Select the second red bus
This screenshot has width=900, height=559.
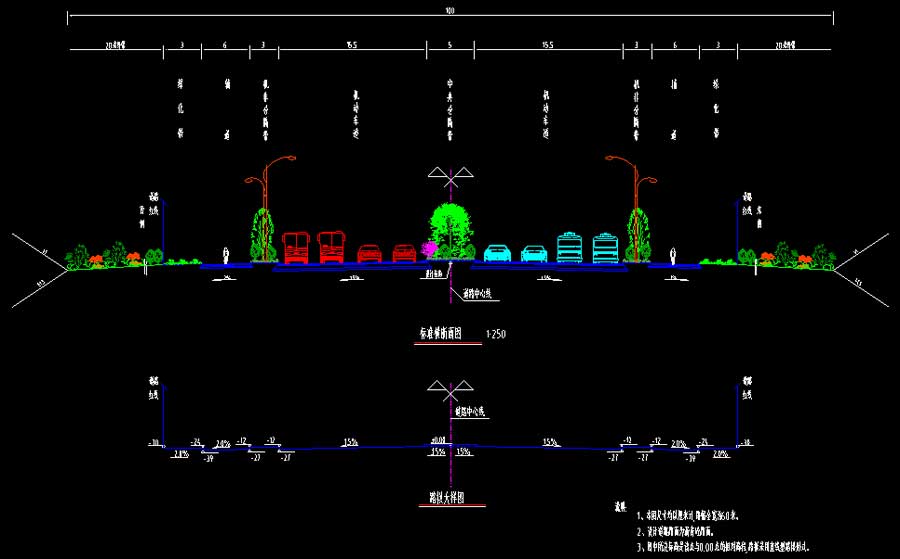[x=331, y=247]
